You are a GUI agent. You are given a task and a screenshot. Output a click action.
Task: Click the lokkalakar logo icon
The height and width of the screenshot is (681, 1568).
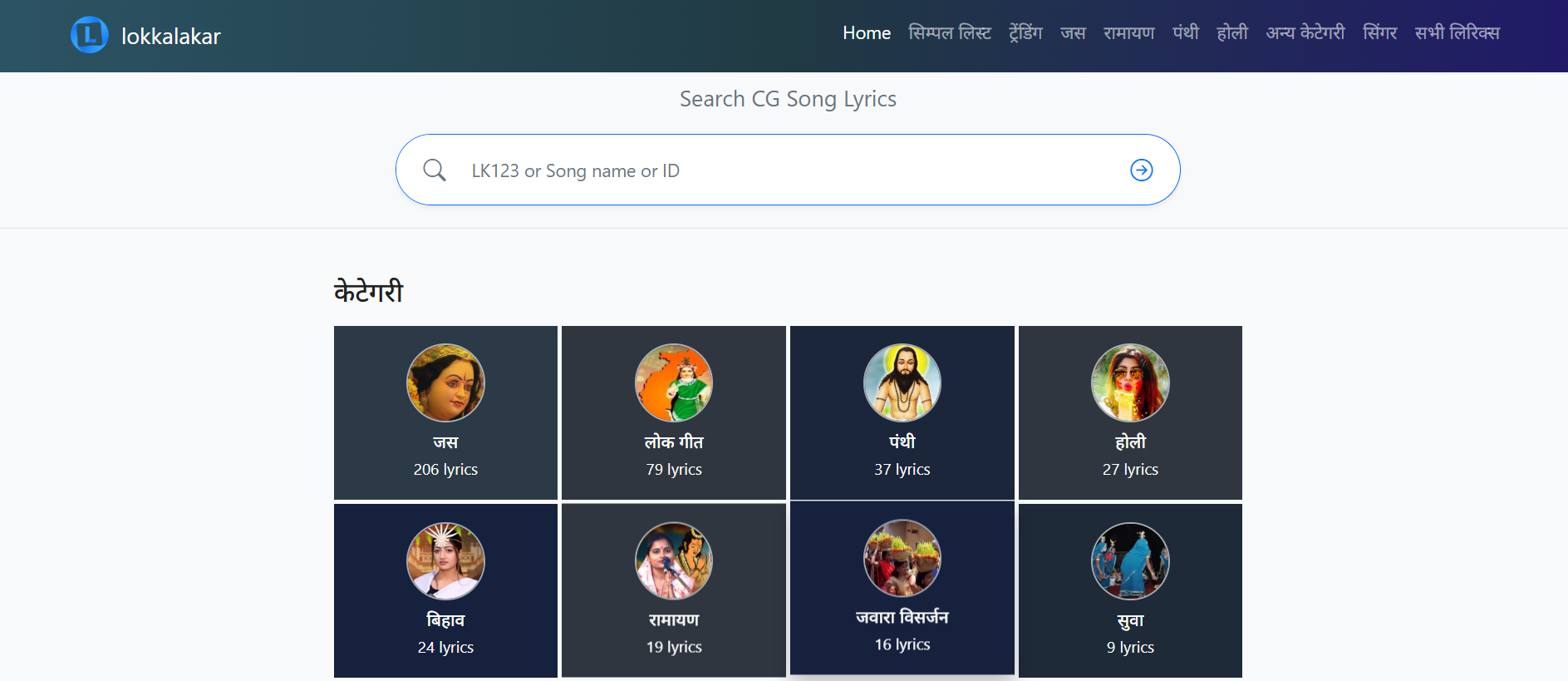coord(89,35)
